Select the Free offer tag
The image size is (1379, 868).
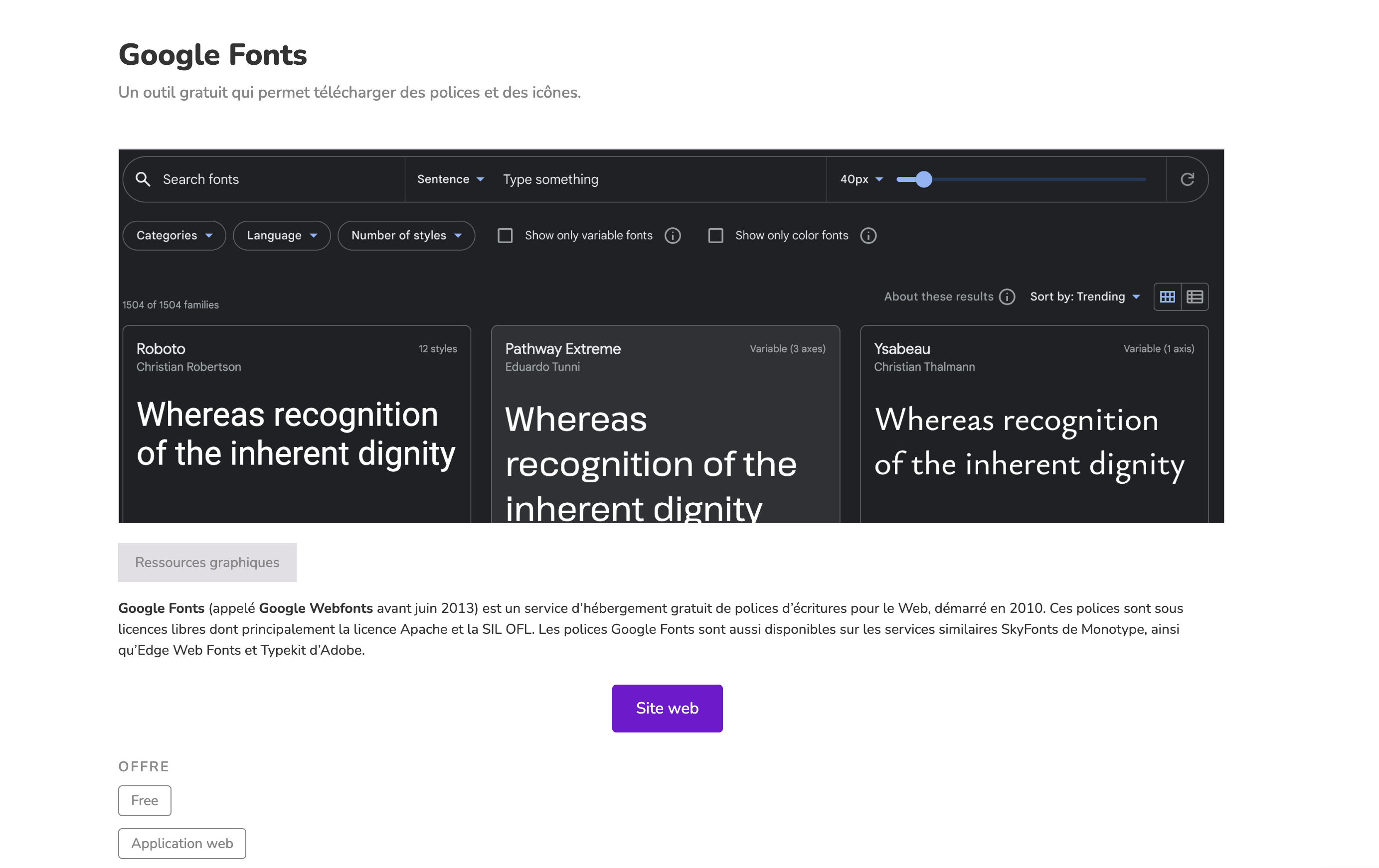[144, 800]
